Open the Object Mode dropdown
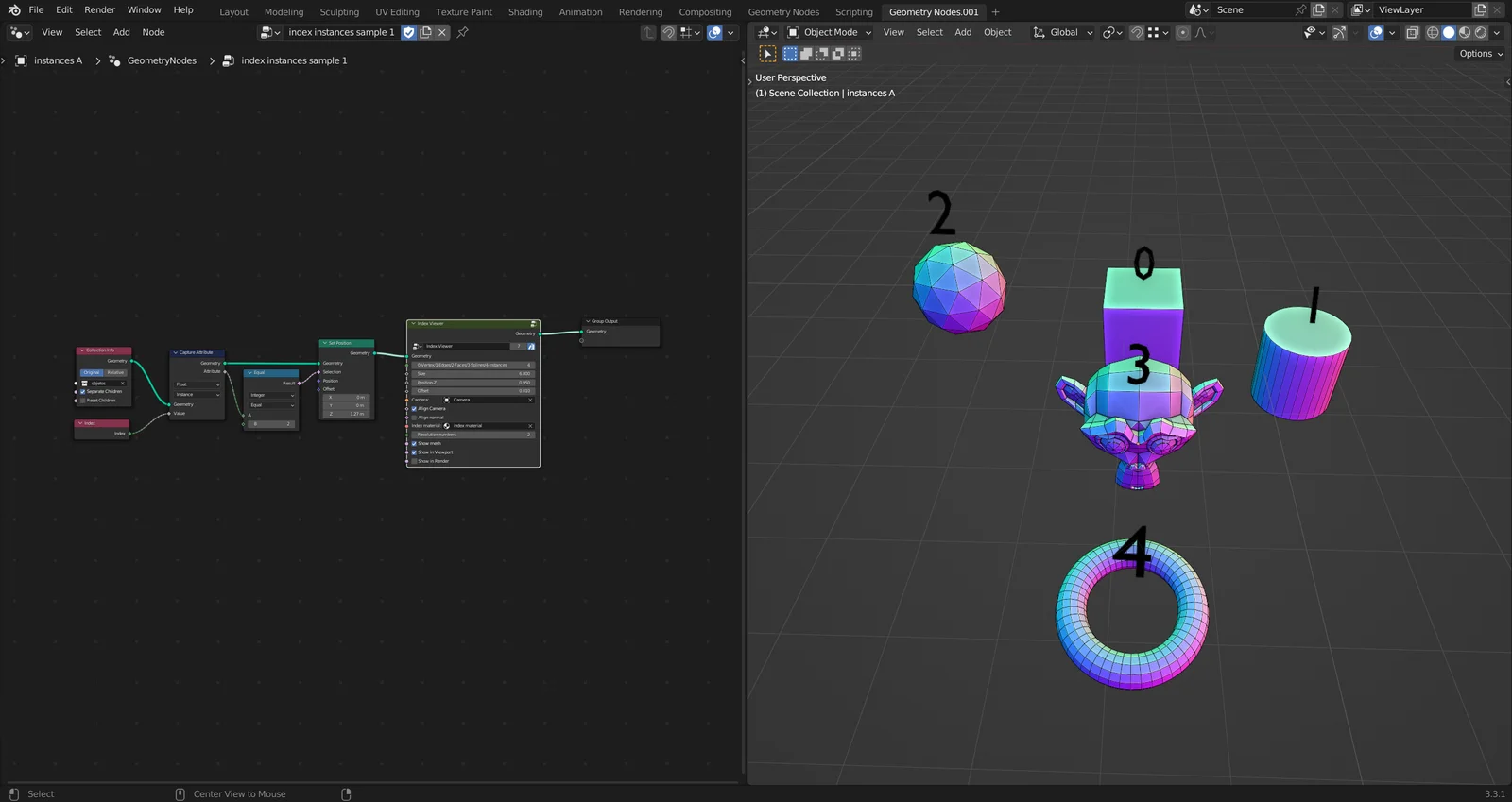 [x=830, y=32]
